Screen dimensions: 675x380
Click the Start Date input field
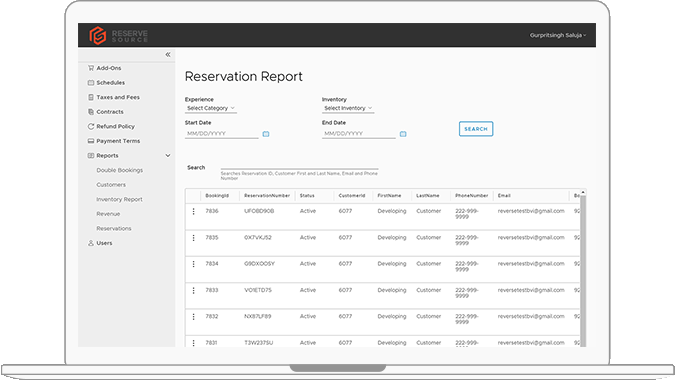pyautogui.click(x=222, y=134)
